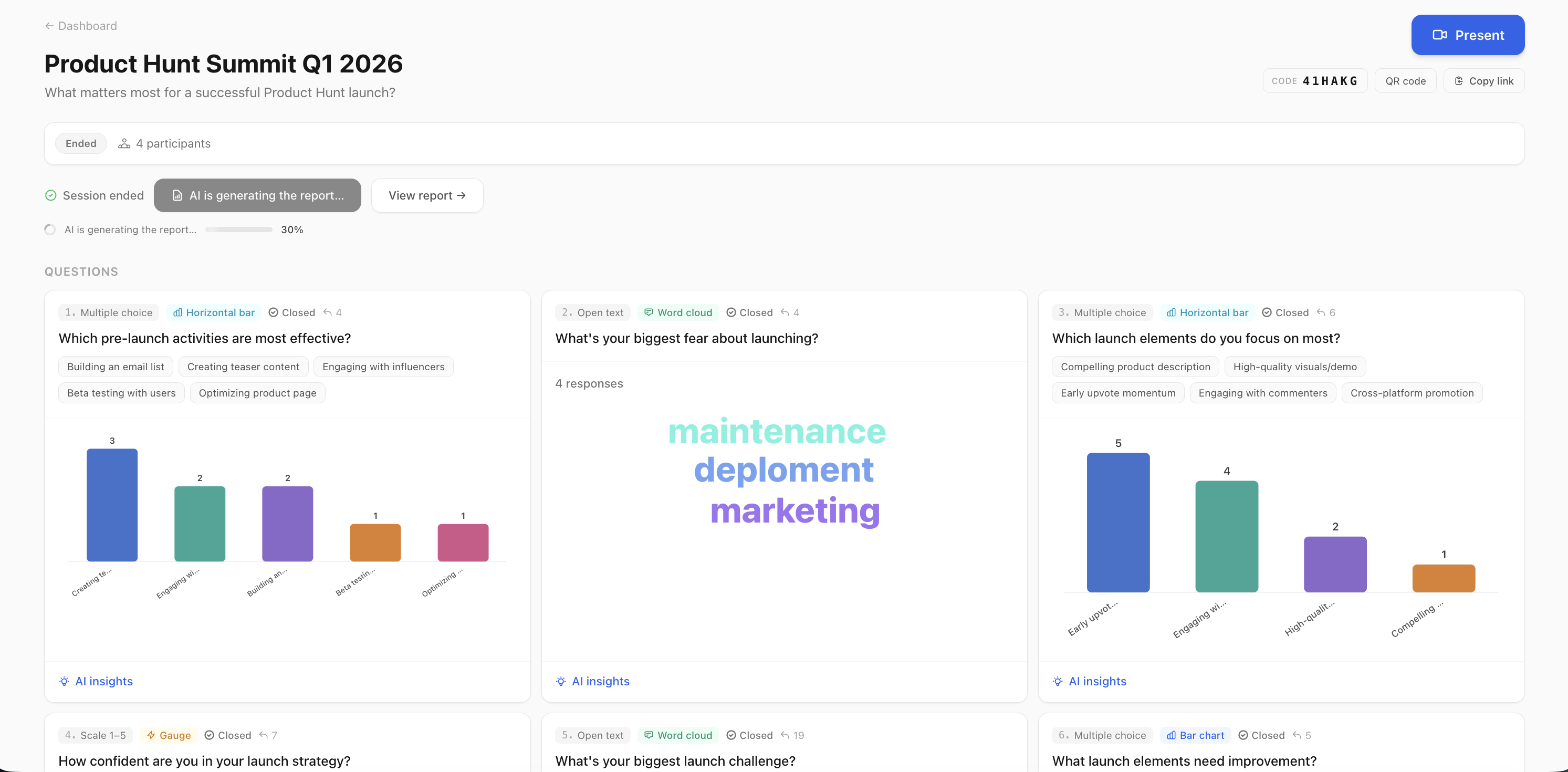Click the green Session ended check icon
This screenshot has height=772, width=1568.
(x=51, y=195)
